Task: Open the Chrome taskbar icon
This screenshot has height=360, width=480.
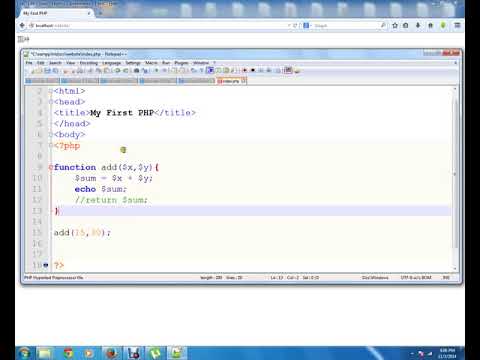Action: pos(68,353)
